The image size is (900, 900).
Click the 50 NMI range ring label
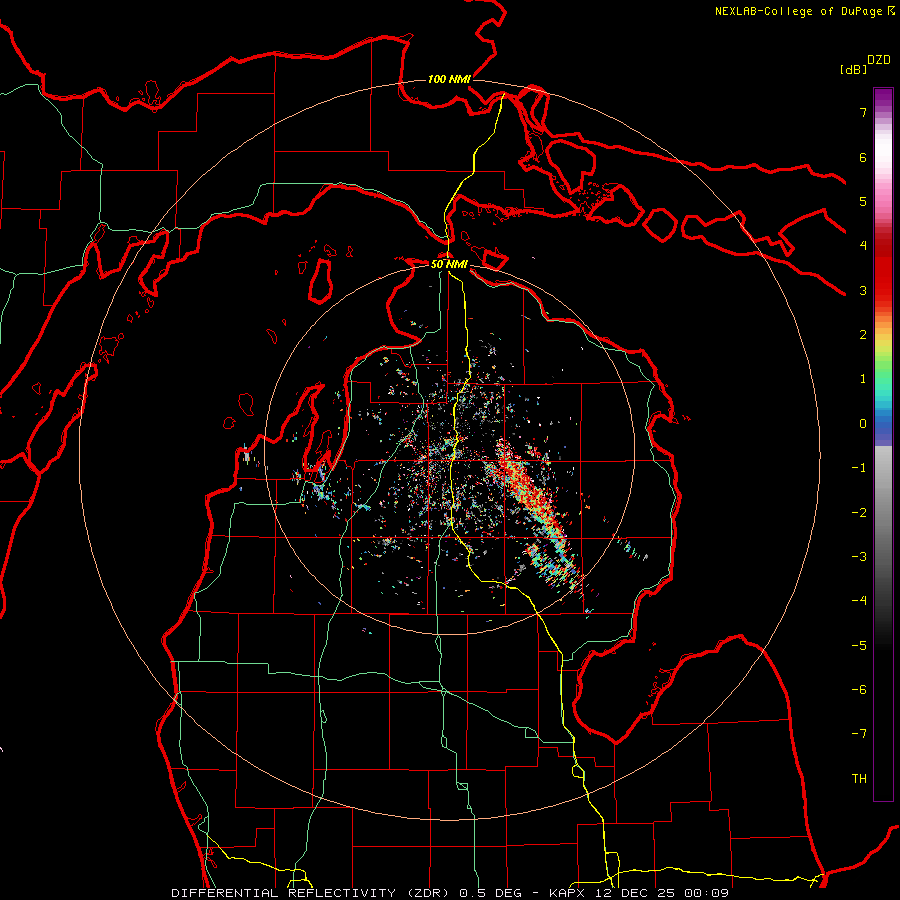(x=449, y=264)
